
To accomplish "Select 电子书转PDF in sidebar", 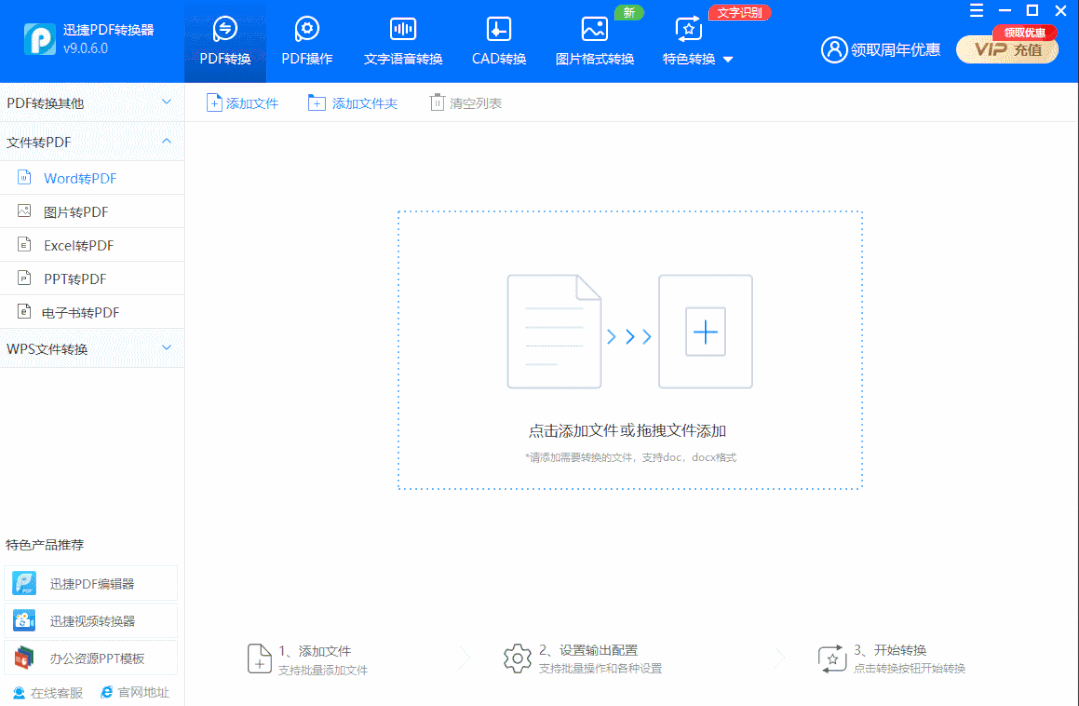I will point(92,312).
